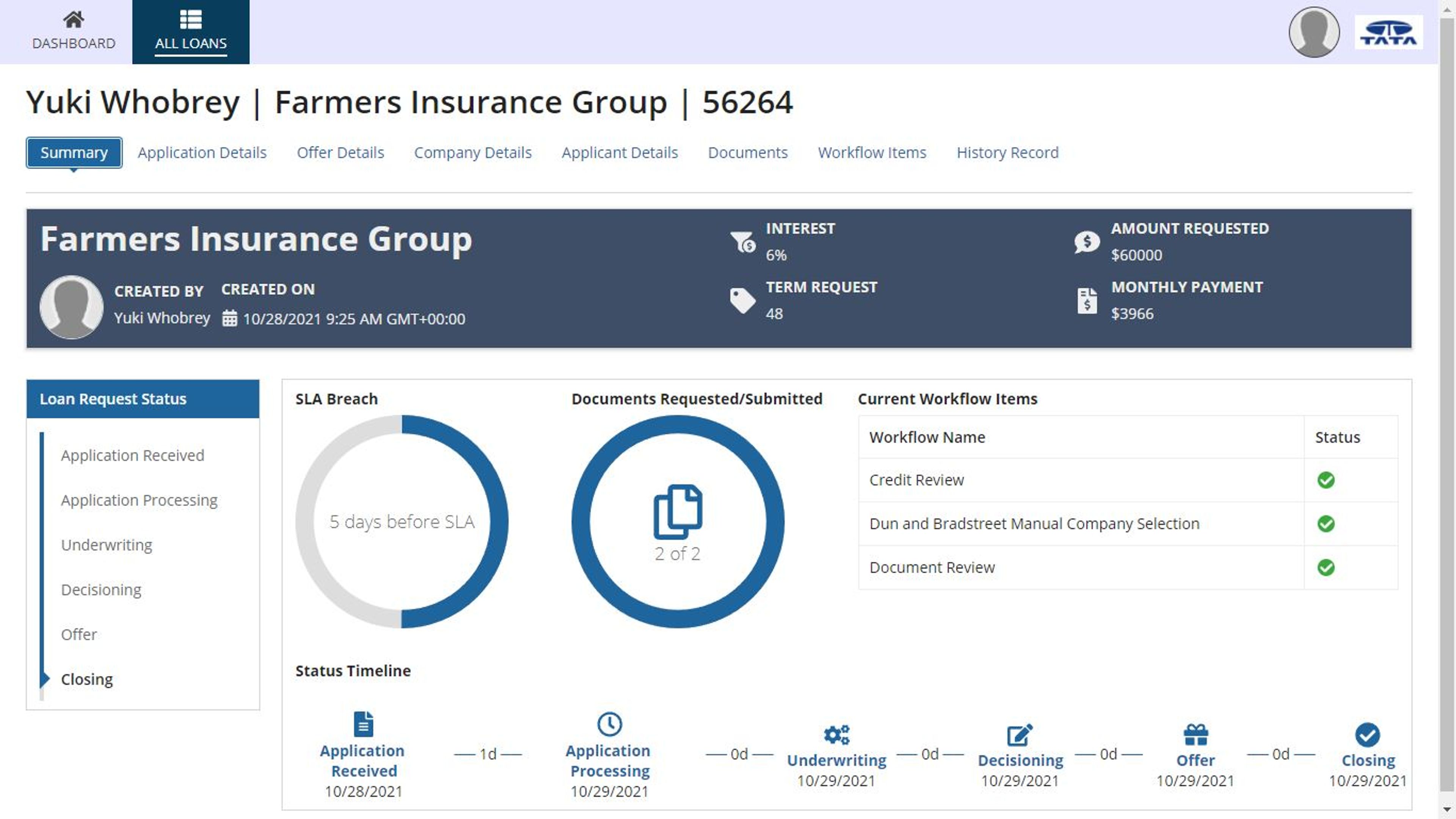Click Decisioning timeline stage label
The height and width of the screenshot is (819, 1456).
1020,760
